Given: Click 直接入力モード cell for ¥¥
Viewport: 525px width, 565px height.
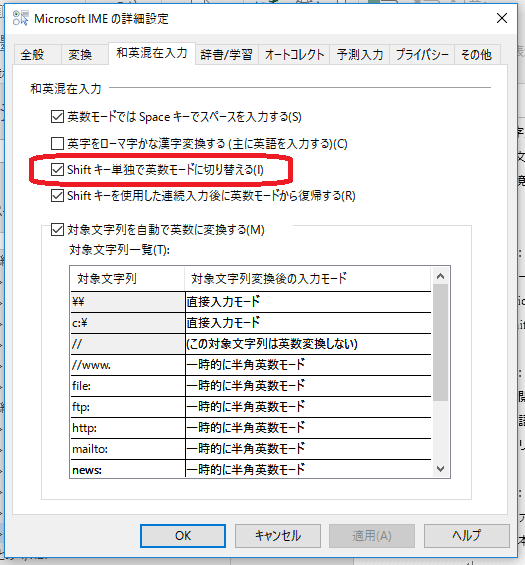Looking at the screenshot, I should coord(308,302).
